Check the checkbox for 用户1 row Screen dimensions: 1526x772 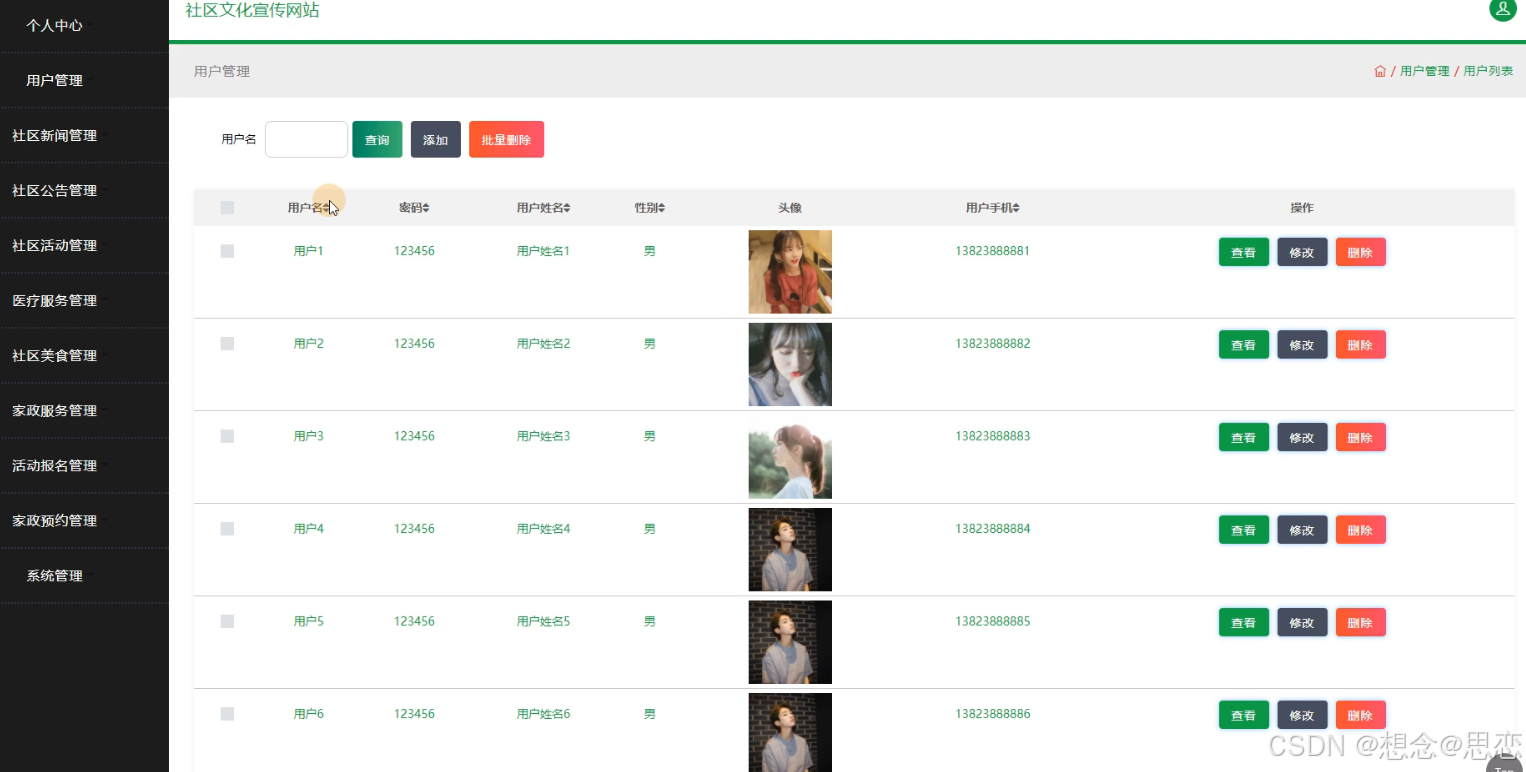[227, 251]
